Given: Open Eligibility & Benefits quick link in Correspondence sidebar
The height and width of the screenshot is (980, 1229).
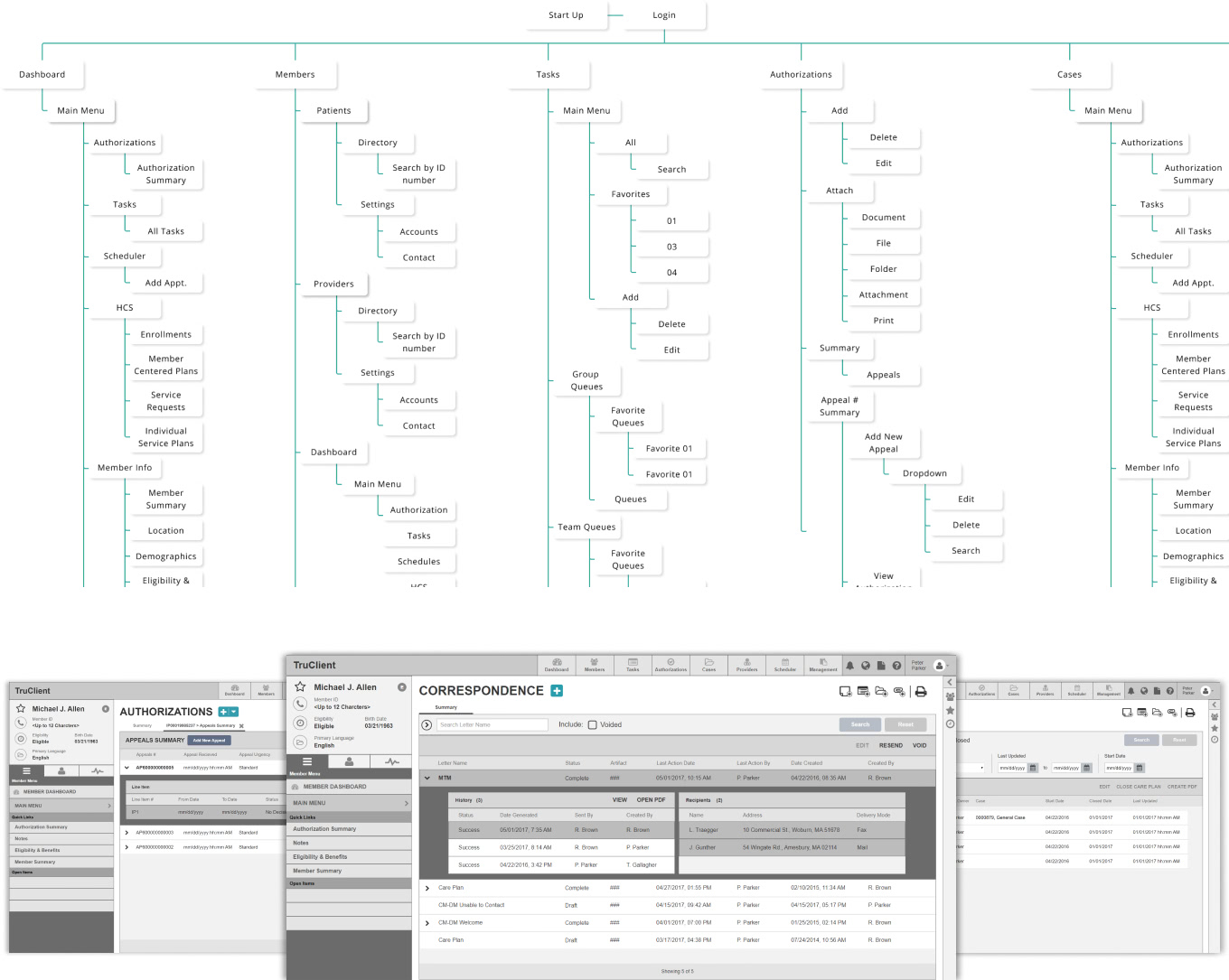Looking at the screenshot, I should point(321,857).
